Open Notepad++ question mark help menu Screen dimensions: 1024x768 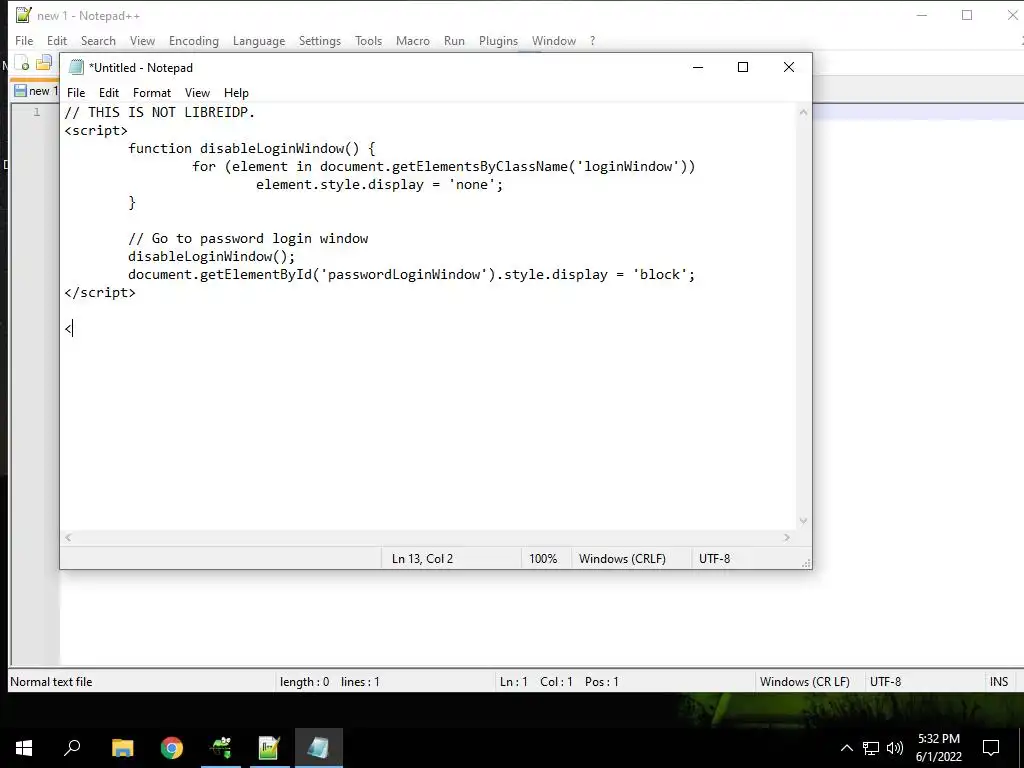pyautogui.click(x=592, y=40)
